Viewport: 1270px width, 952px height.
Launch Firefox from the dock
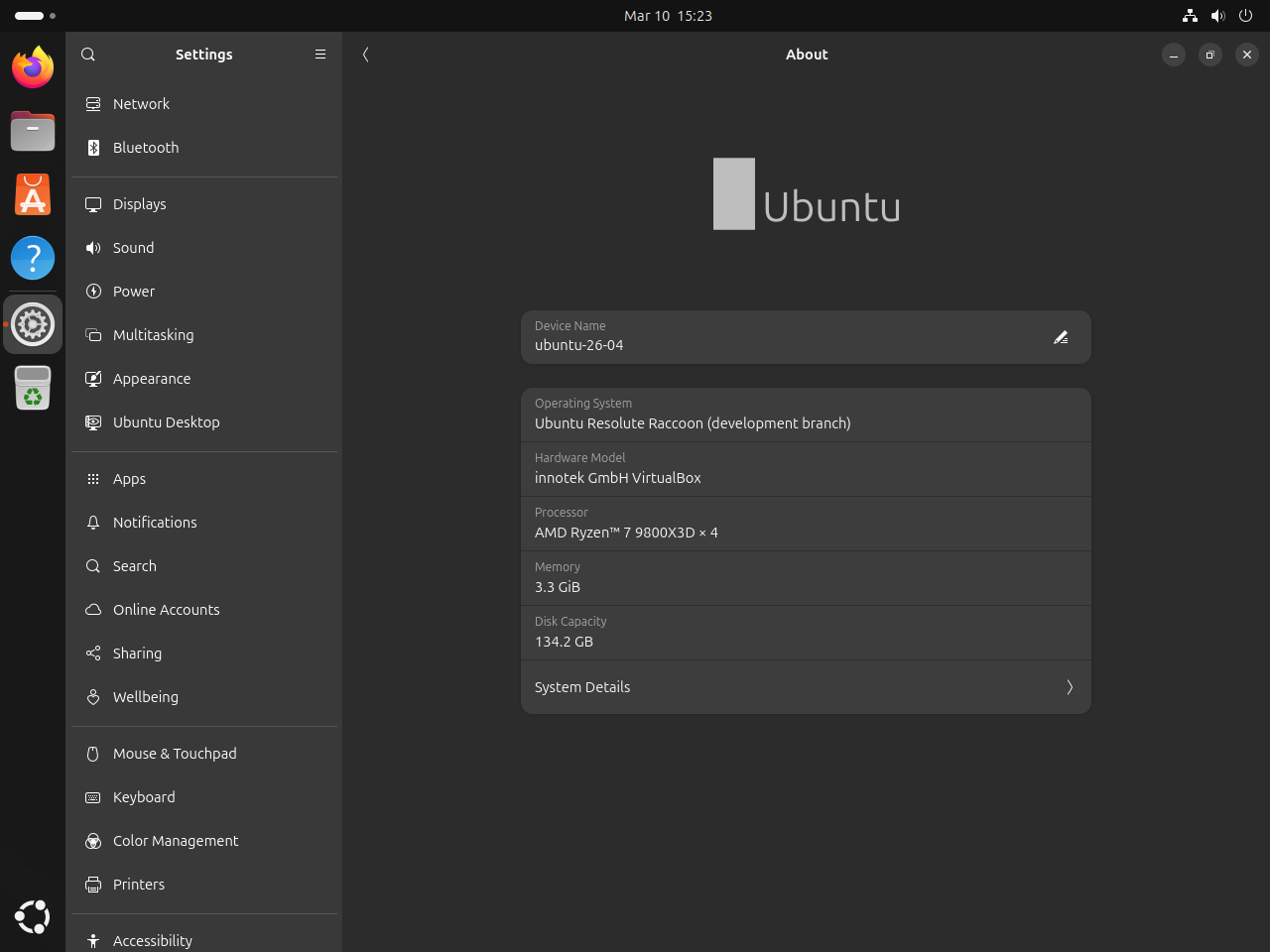click(32, 67)
